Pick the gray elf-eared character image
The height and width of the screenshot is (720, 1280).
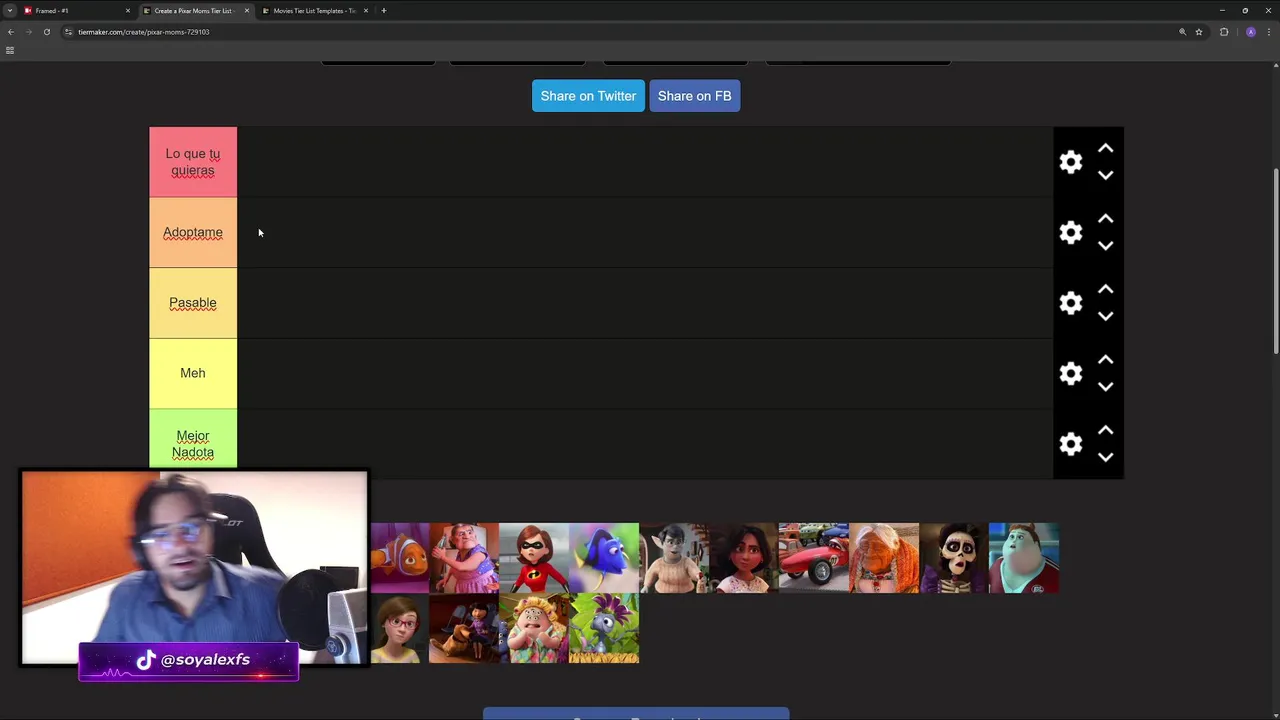tap(674, 558)
